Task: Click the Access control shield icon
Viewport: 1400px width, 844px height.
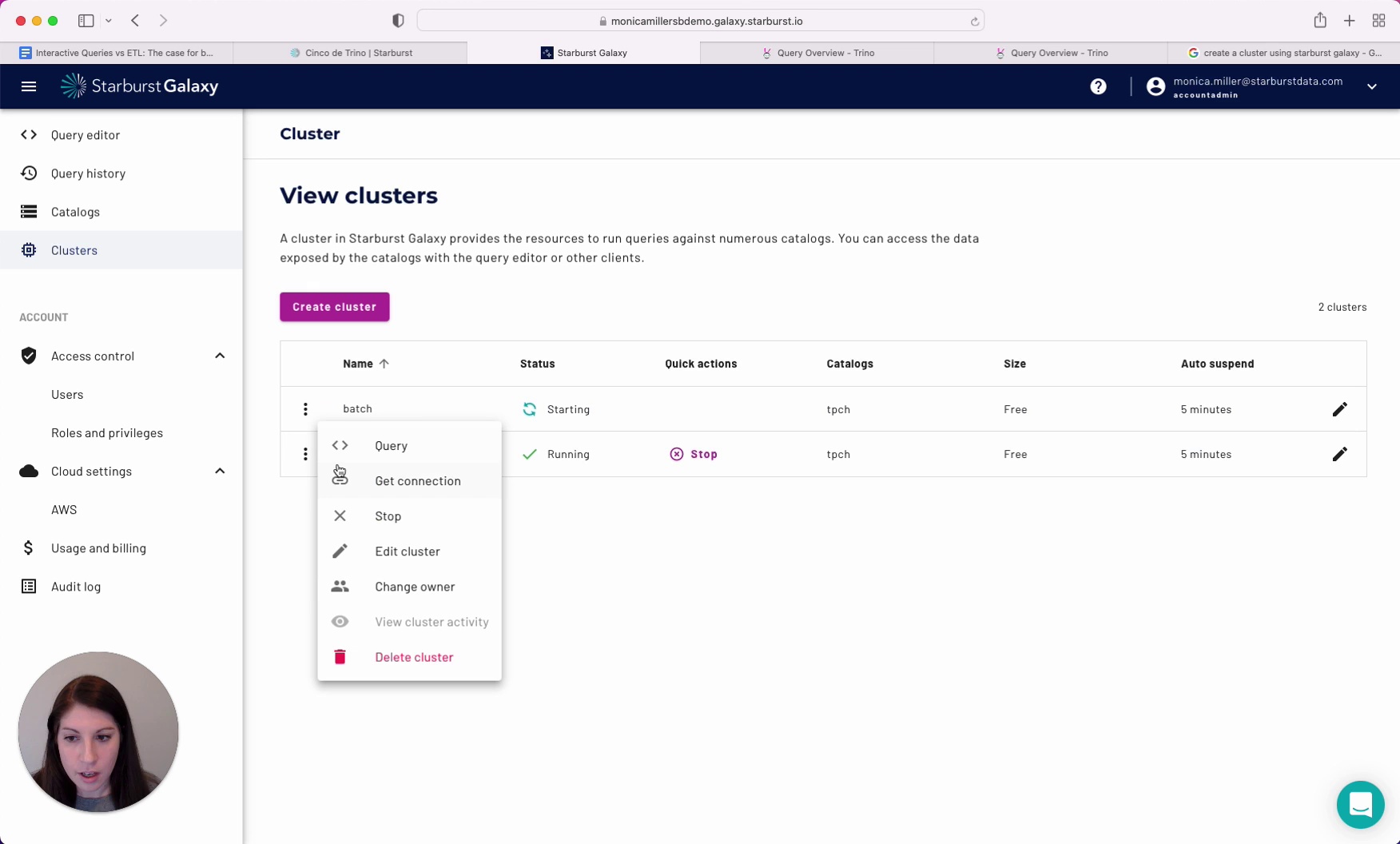Action: click(x=29, y=356)
